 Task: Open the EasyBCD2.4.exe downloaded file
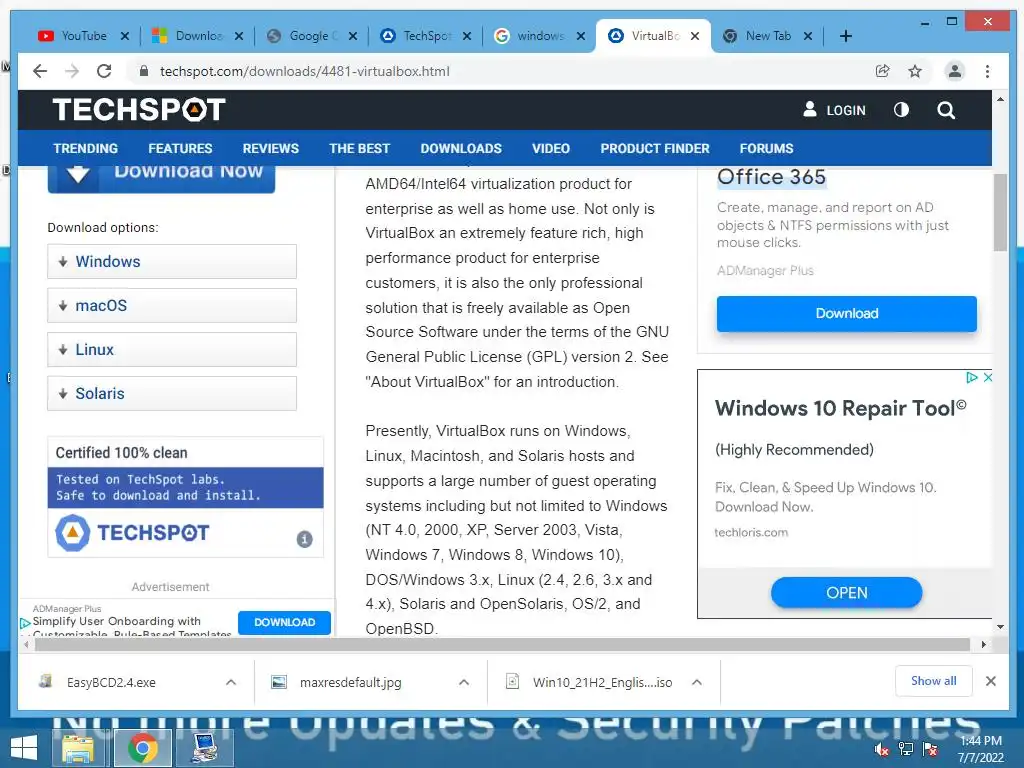point(111,682)
